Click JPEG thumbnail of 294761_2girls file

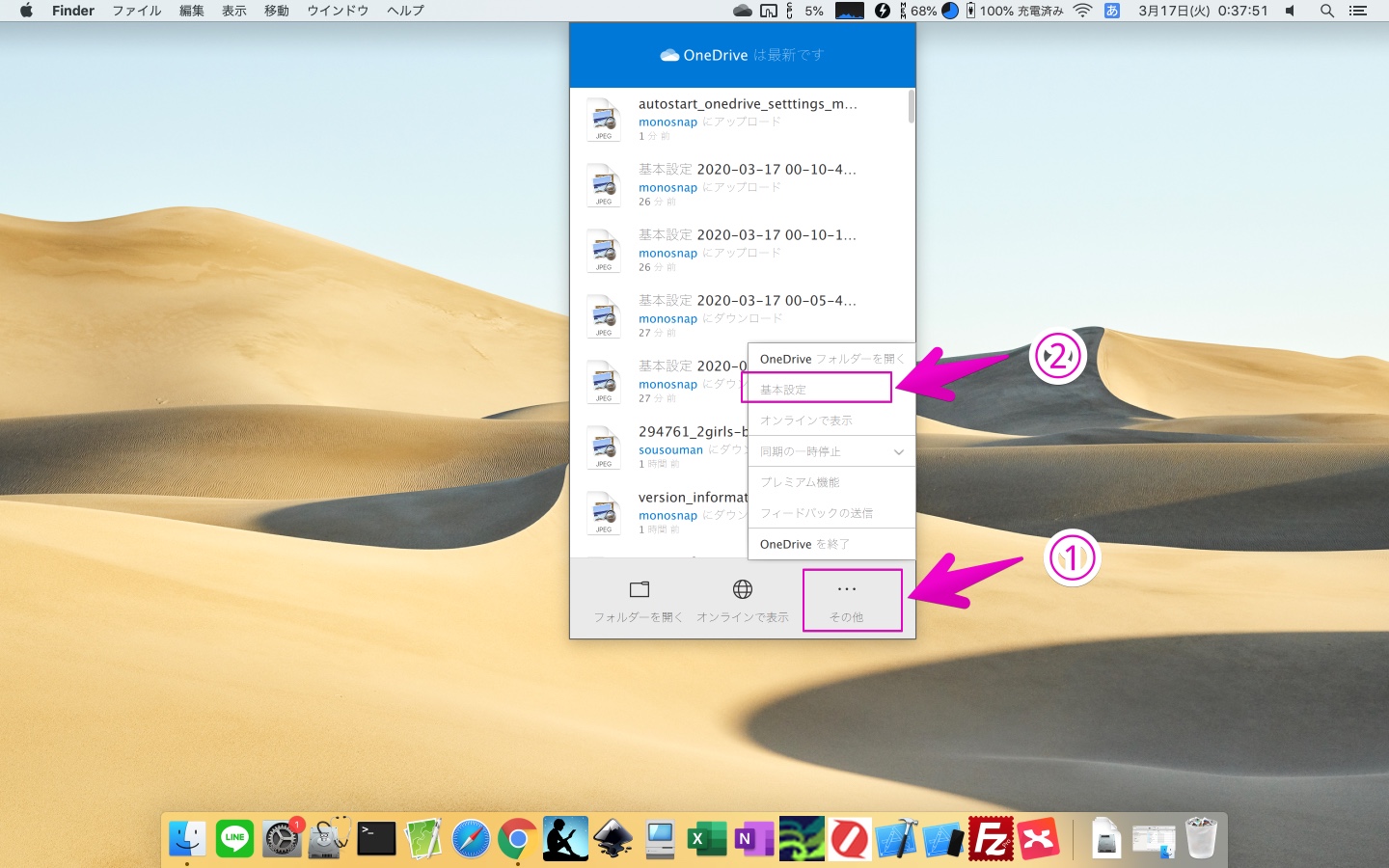point(604,448)
